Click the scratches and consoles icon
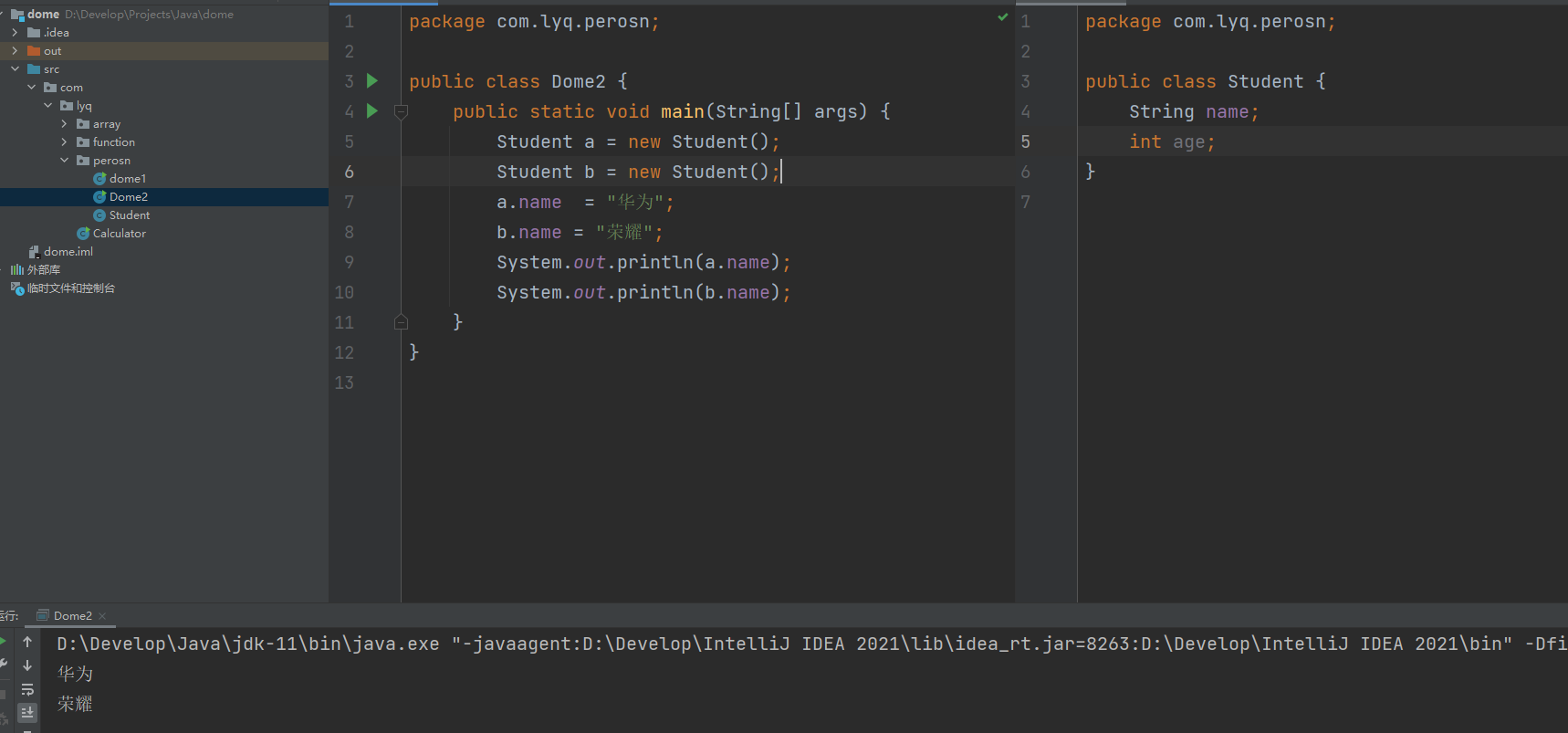Viewport: 1568px width, 733px height. [17, 288]
